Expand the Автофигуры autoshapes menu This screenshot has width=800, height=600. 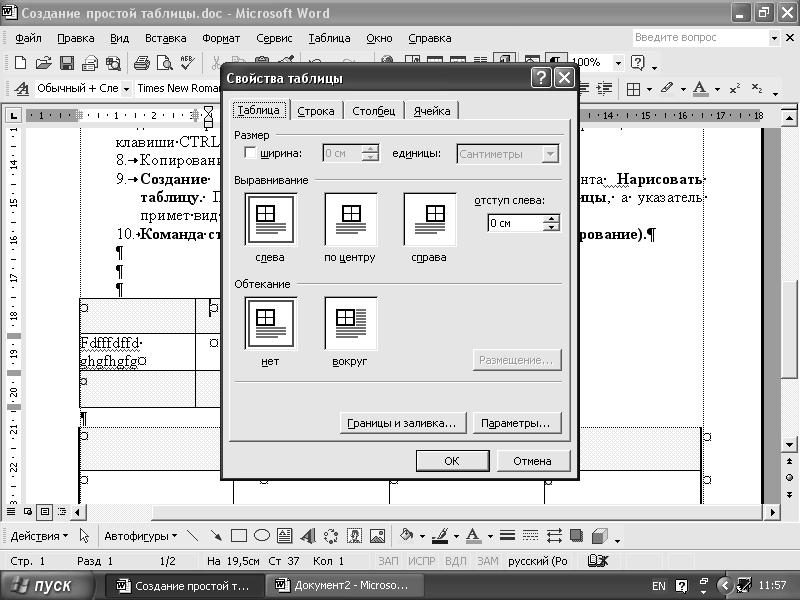click(x=140, y=536)
